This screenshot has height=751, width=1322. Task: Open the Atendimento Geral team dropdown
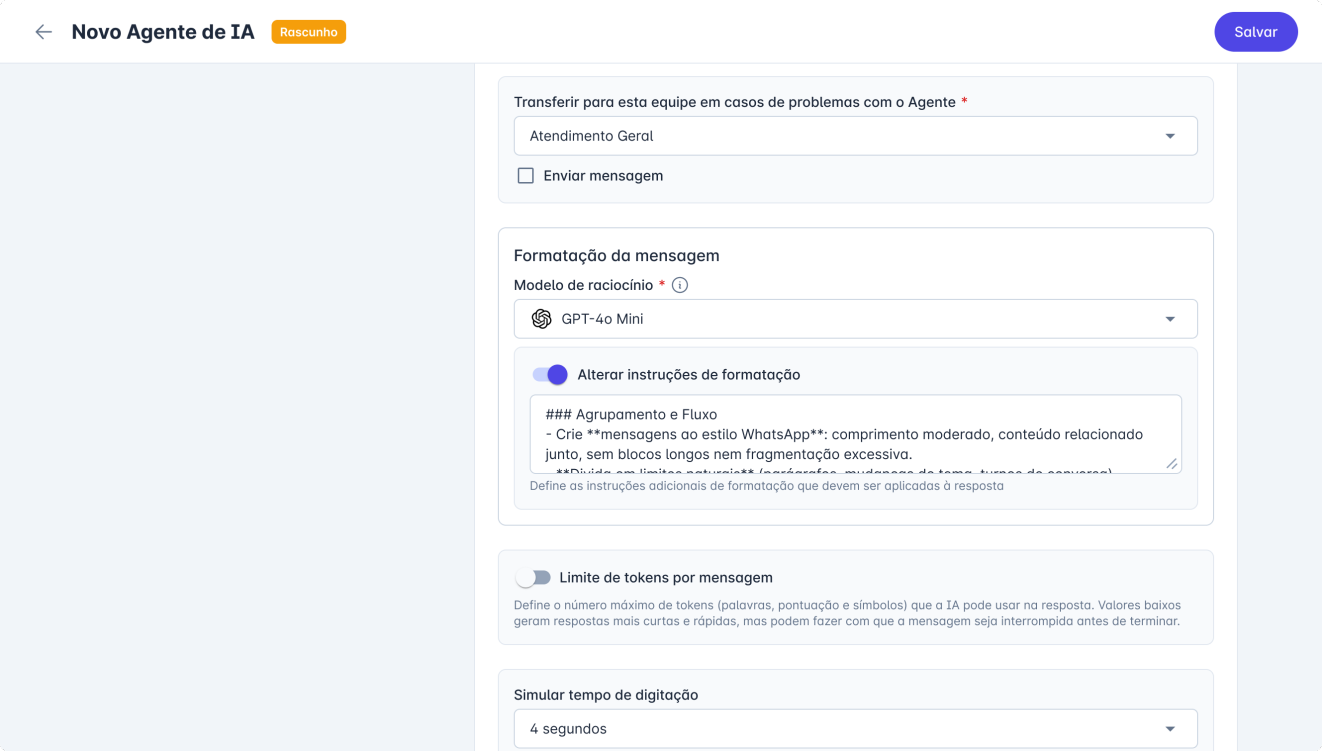[855, 135]
